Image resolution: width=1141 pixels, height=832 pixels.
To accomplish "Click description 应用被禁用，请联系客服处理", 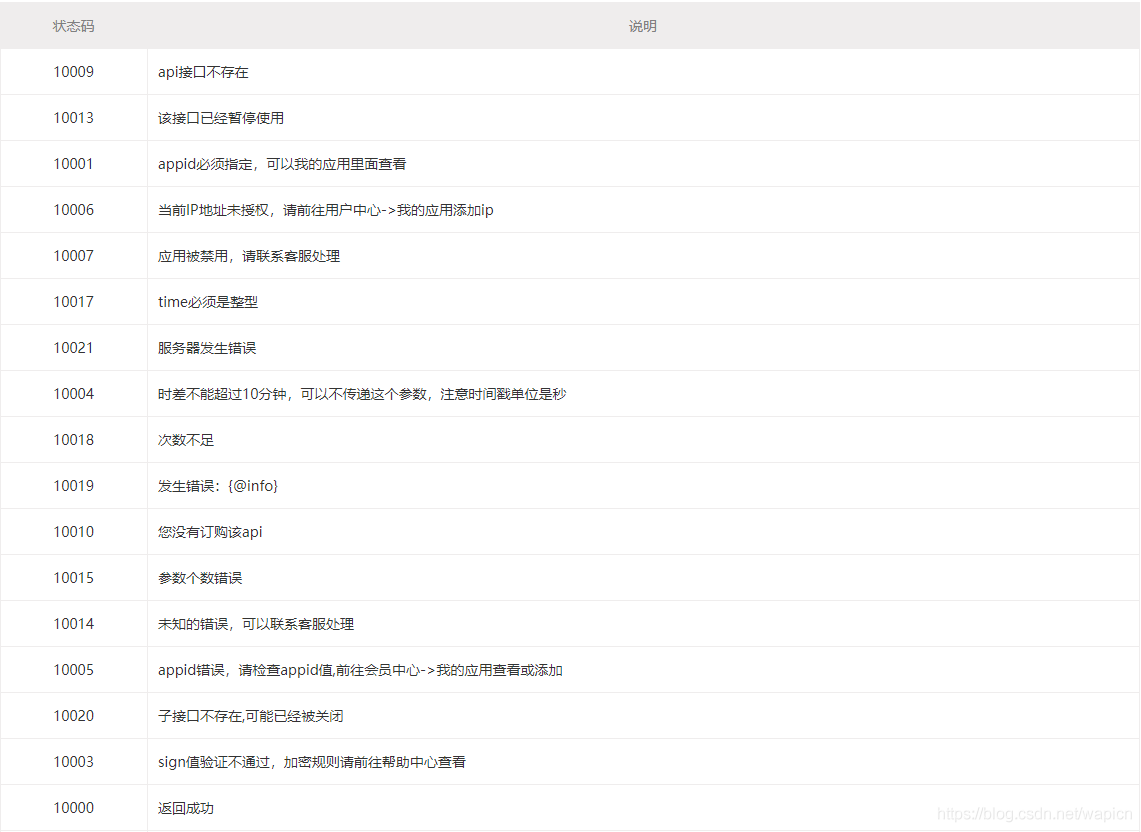I will 249,255.
